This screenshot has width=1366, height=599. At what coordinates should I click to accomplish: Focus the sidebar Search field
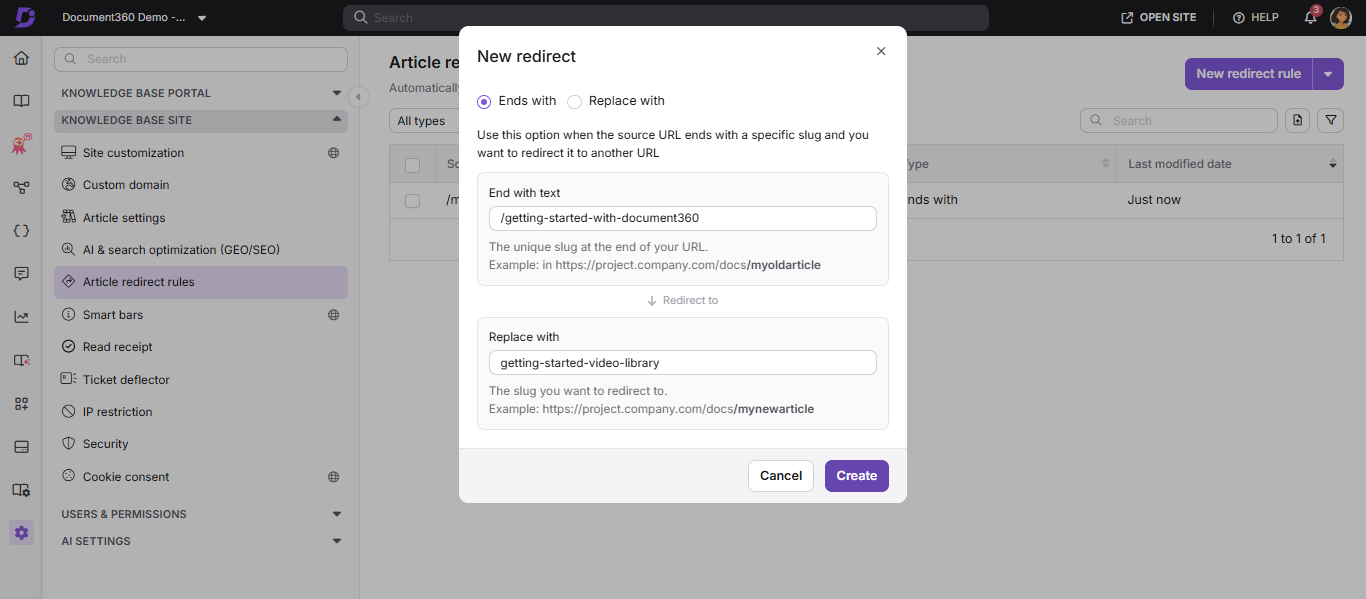coord(201,59)
